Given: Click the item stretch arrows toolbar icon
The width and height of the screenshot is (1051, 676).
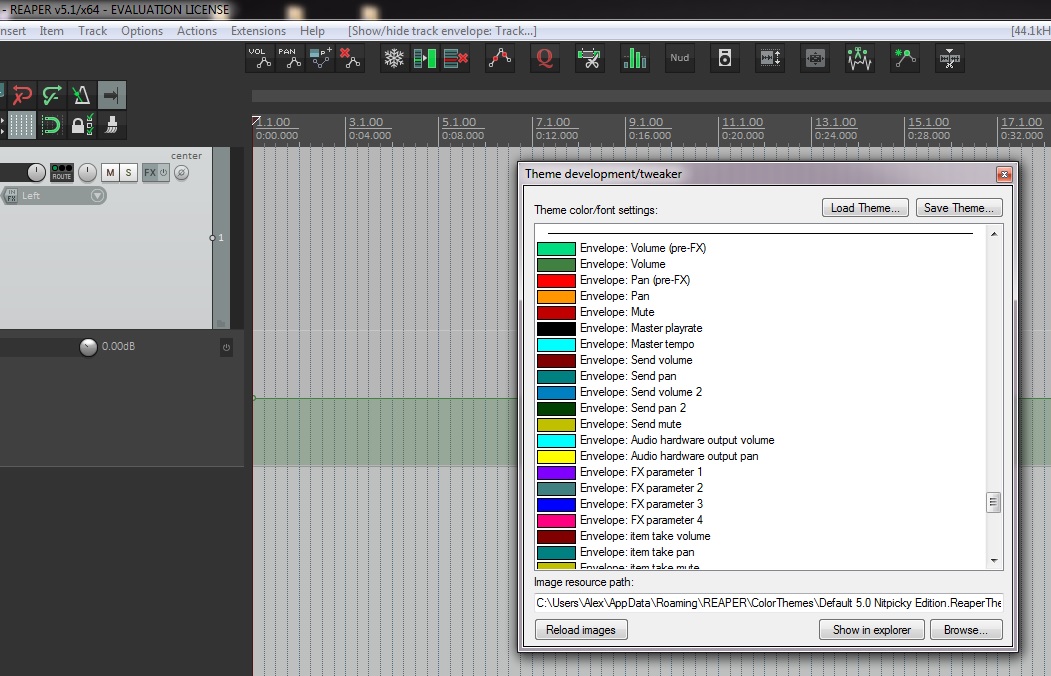Looking at the screenshot, I should click(770, 59).
